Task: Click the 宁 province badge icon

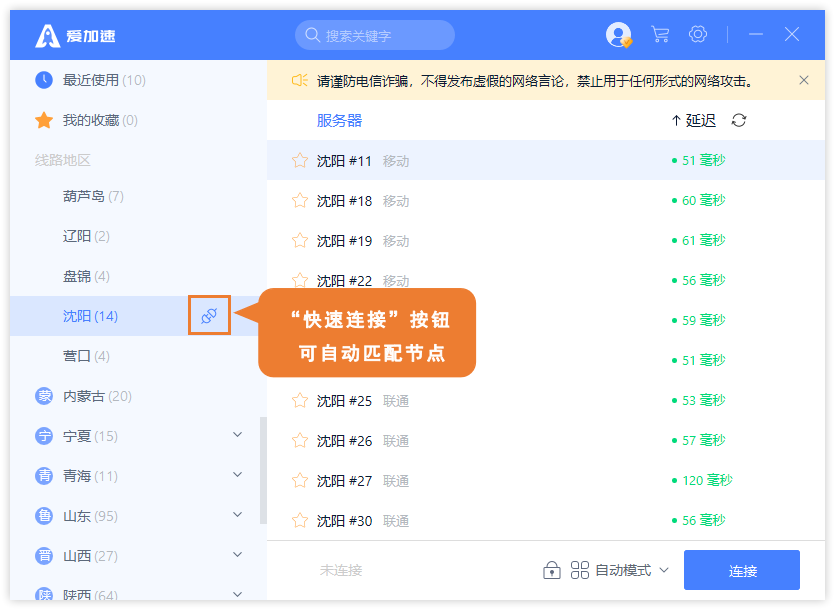Action: (44, 436)
